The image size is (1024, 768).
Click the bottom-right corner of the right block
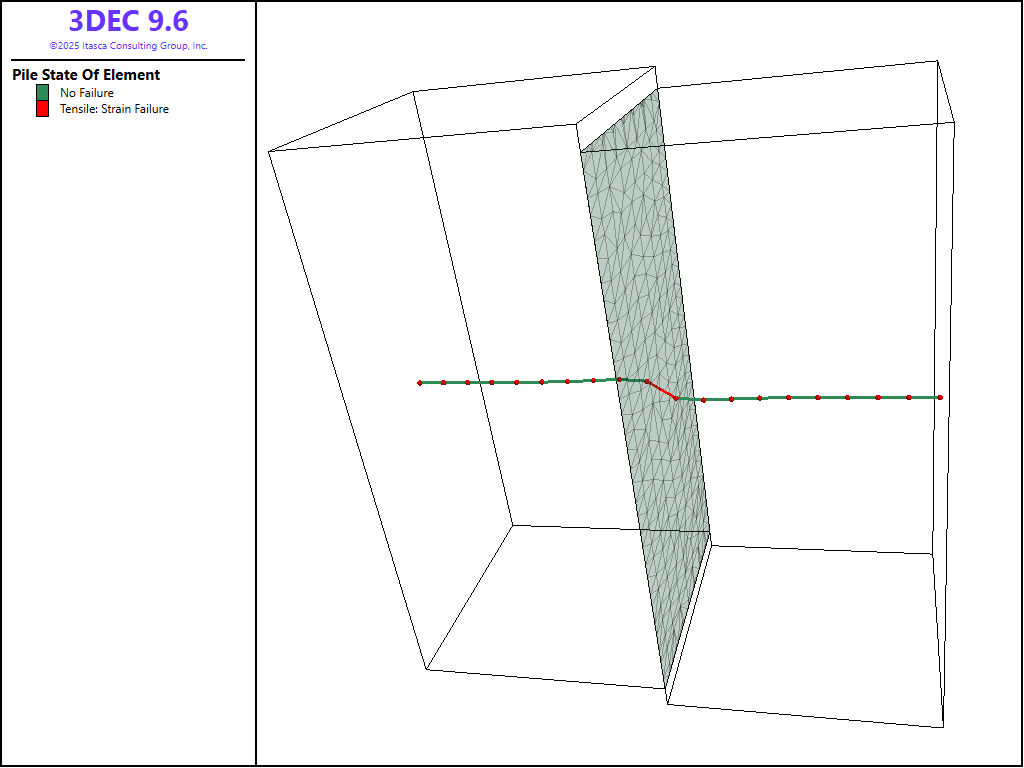click(x=943, y=727)
